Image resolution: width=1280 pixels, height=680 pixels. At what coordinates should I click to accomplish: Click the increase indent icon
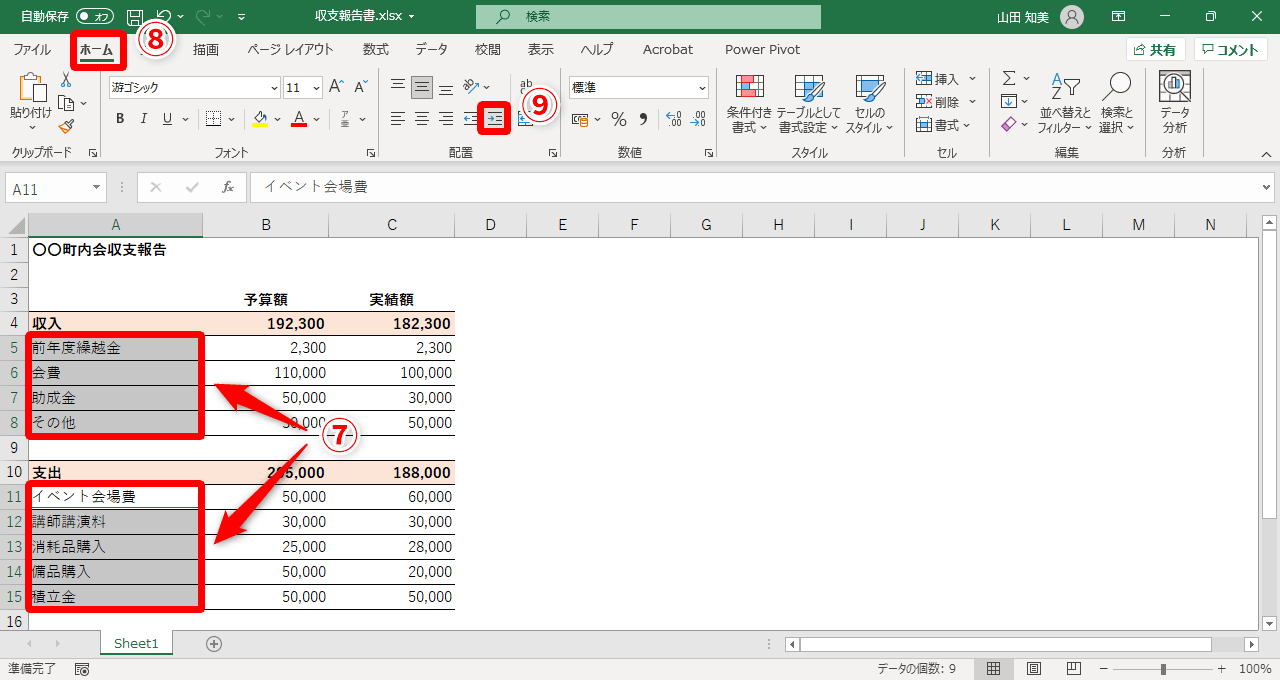(493, 119)
